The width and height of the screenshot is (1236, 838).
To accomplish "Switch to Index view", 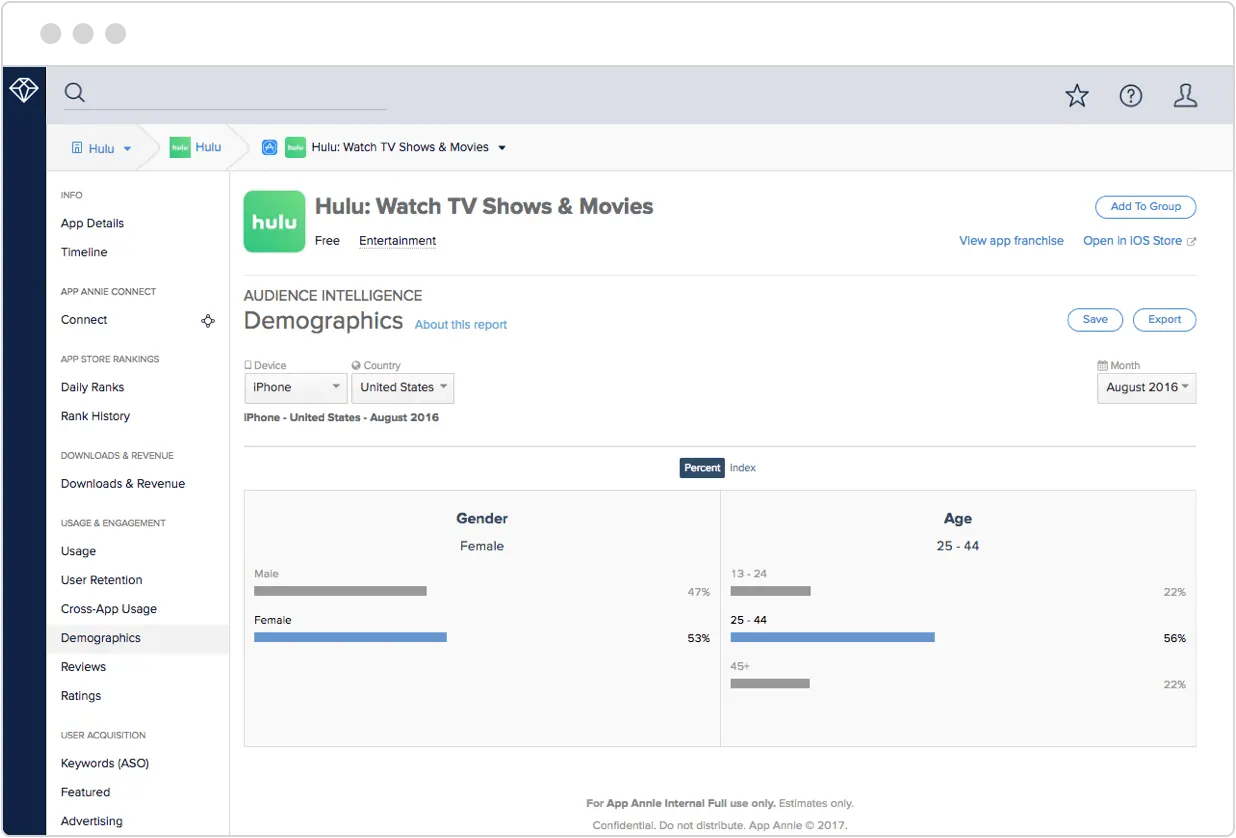I will pos(743,468).
